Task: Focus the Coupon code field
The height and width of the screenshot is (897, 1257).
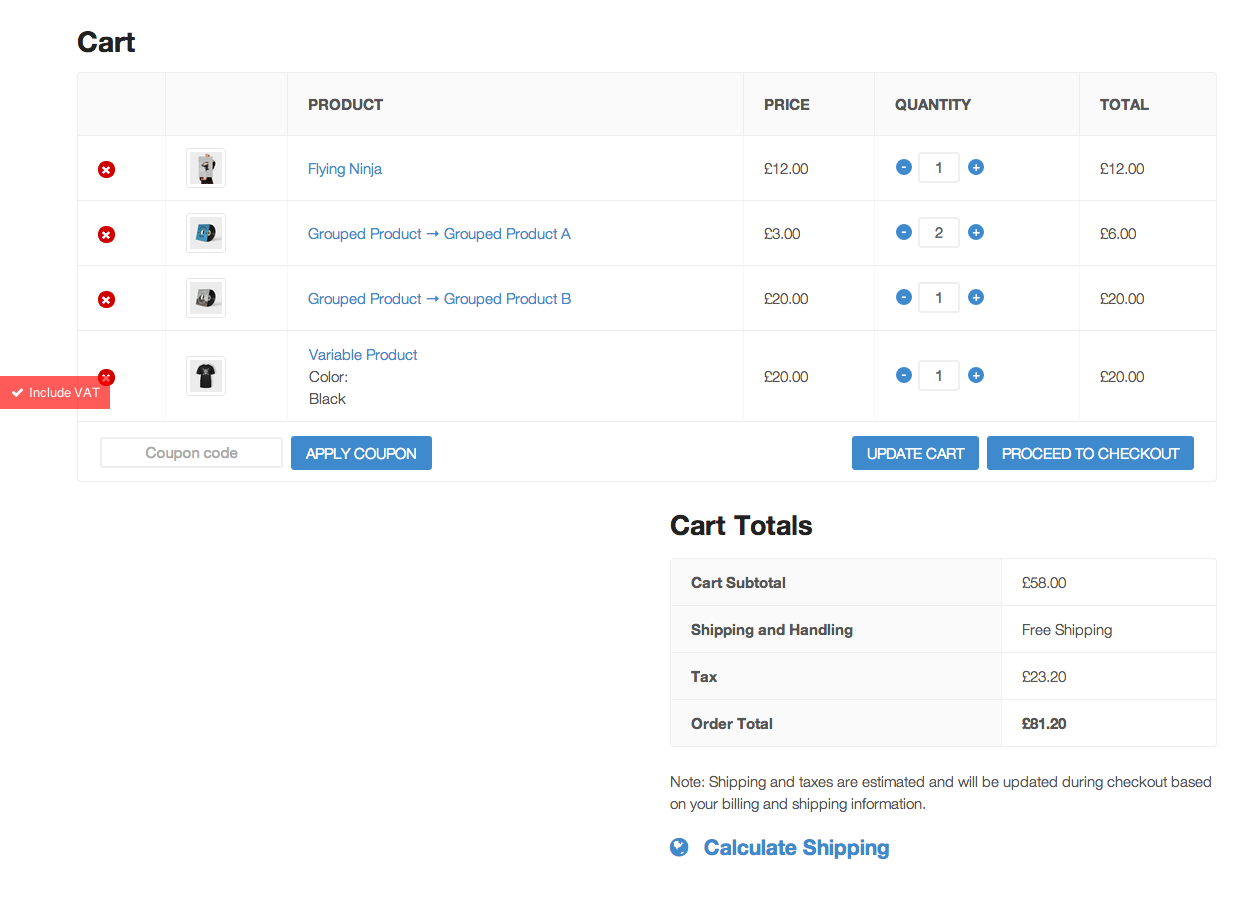Action: coord(191,453)
